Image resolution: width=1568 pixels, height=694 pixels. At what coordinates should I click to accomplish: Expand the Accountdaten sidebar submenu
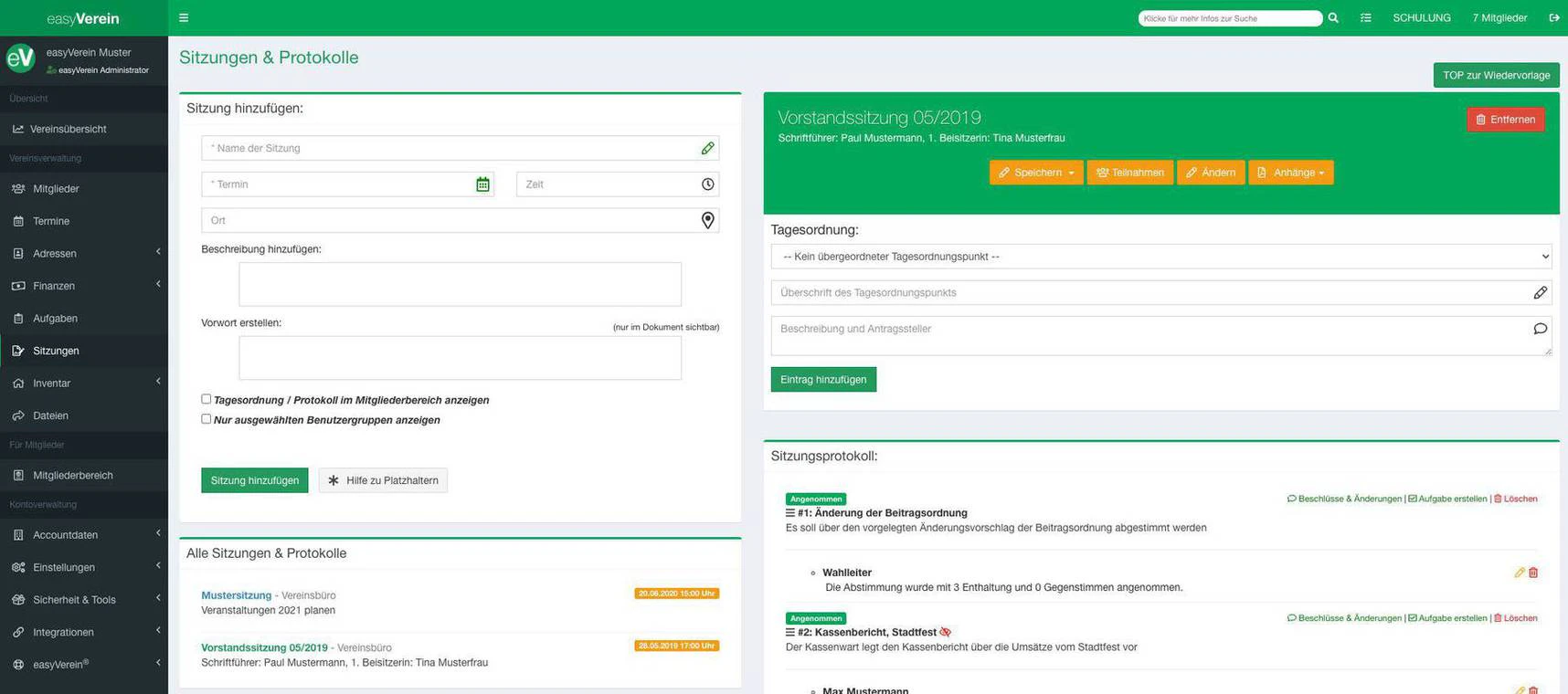point(84,534)
